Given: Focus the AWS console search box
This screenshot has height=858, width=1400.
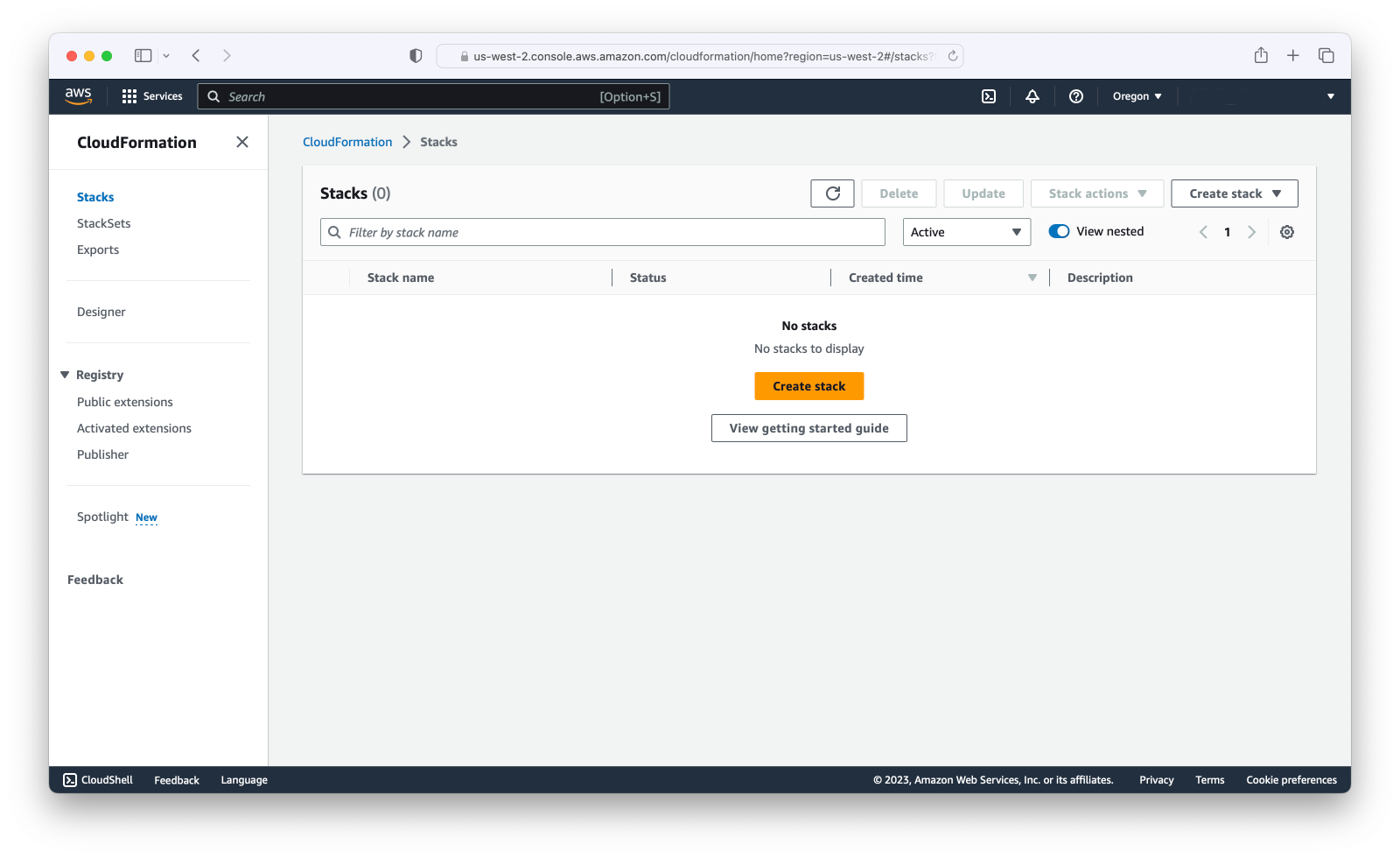Looking at the screenshot, I should click(434, 96).
